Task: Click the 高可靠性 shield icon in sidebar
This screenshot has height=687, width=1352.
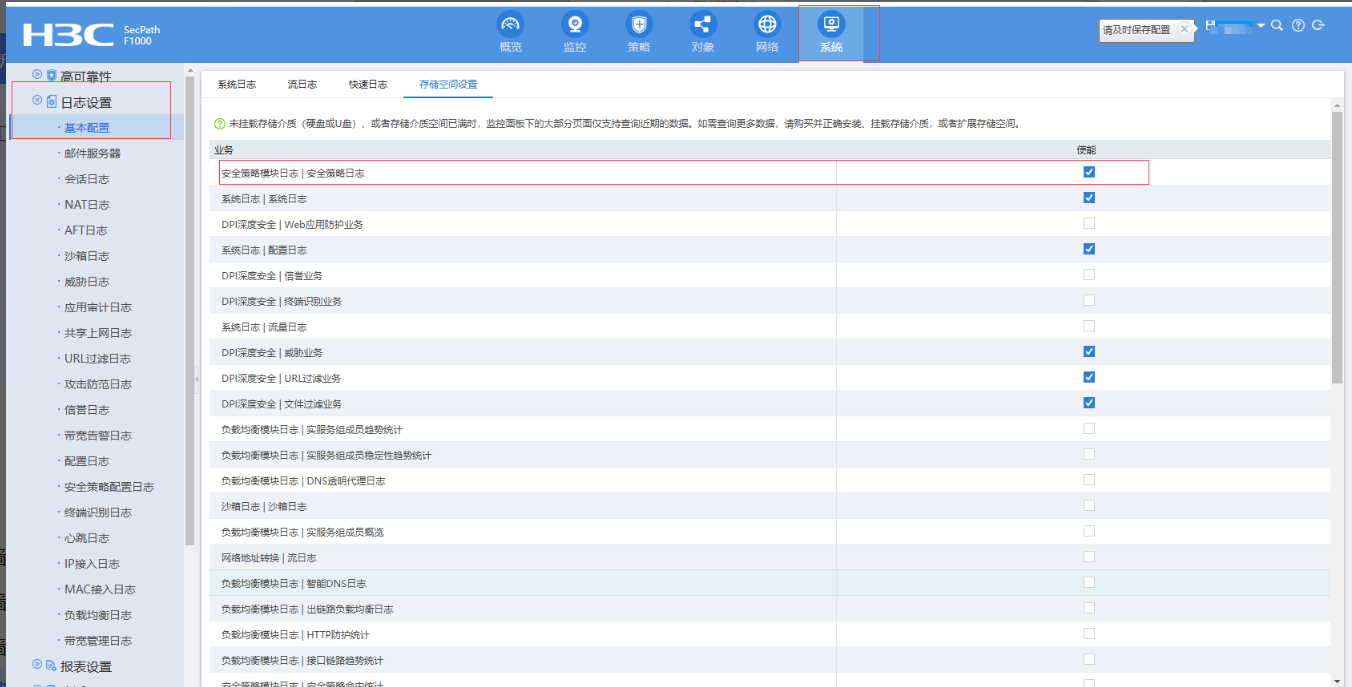Action: coord(51,75)
